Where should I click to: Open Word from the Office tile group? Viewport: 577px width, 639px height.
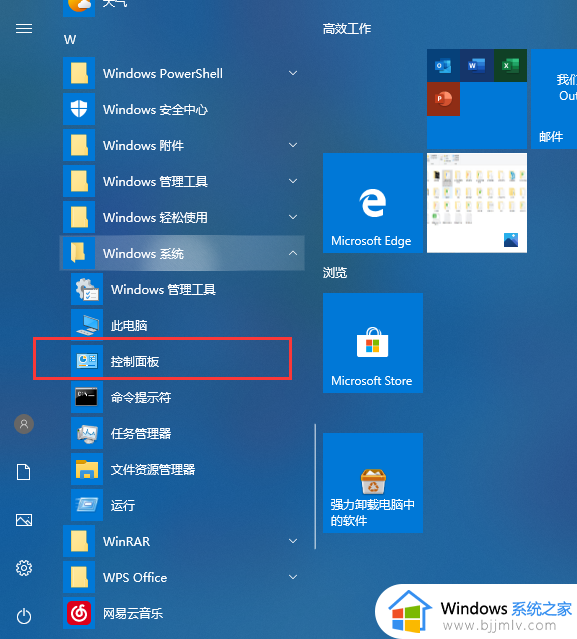coord(477,66)
